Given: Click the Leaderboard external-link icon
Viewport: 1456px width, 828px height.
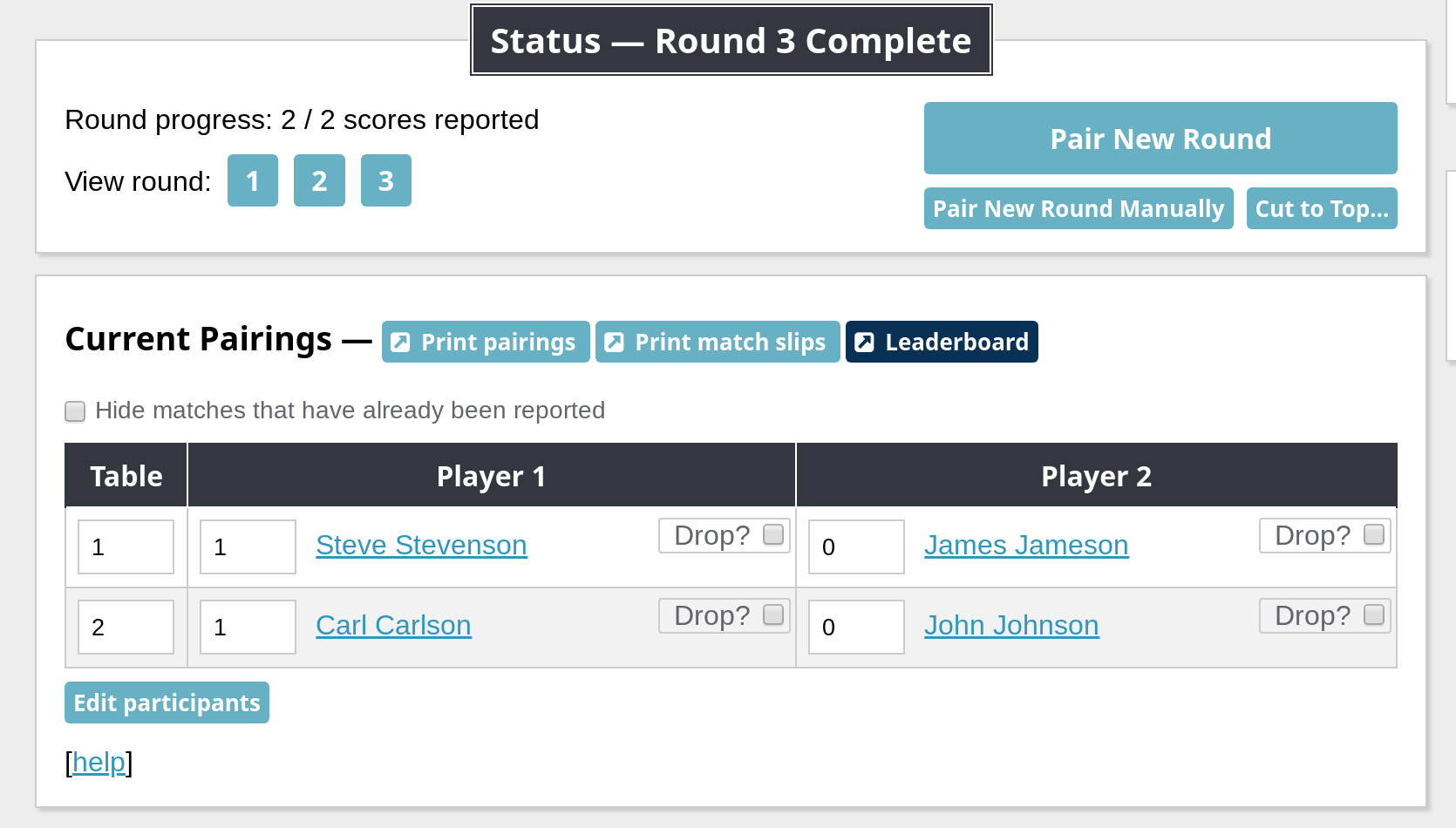Looking at the screenshot, I should pyautogui.click(x=864, y=343).
